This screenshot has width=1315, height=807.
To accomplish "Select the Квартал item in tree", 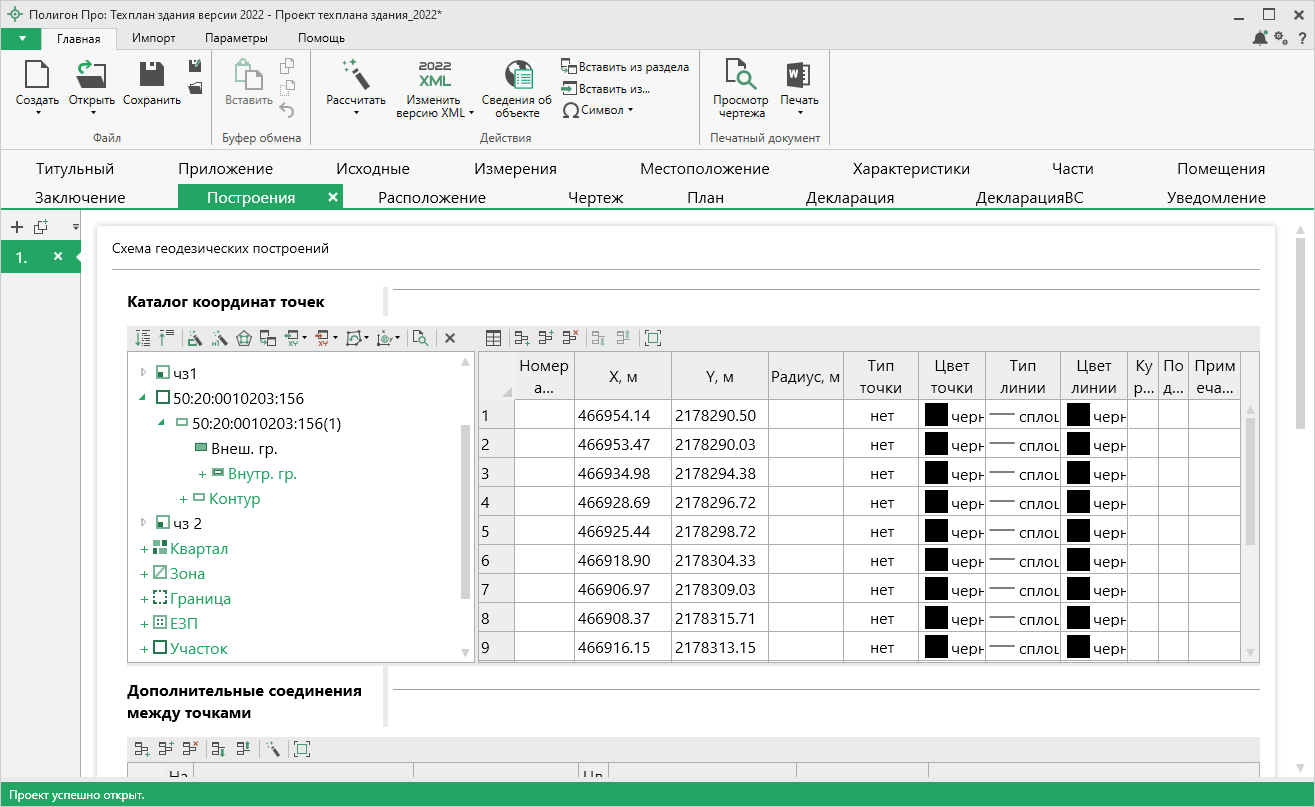I will (198, 548).
